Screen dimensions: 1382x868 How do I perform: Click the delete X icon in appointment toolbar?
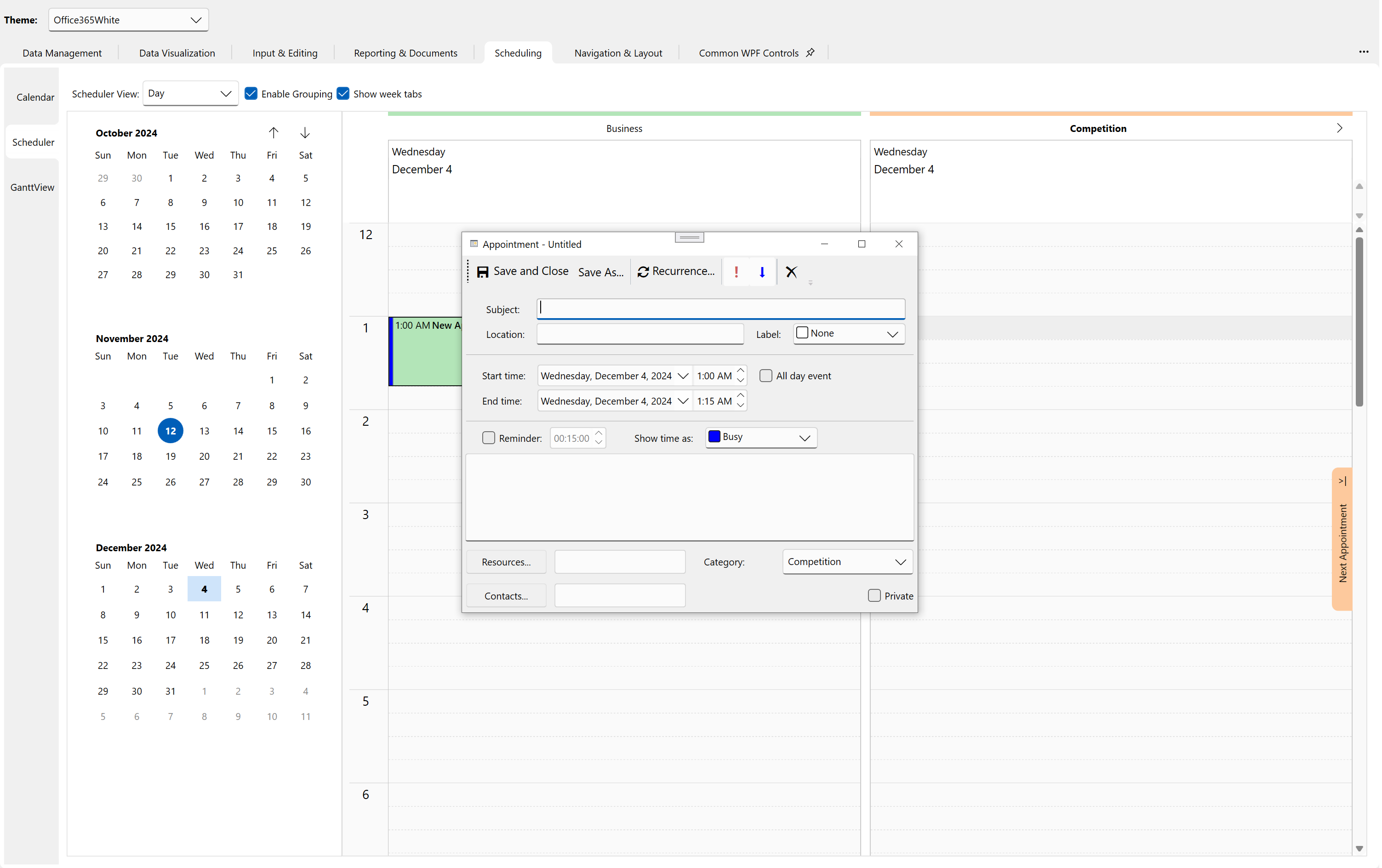(791, 272)
